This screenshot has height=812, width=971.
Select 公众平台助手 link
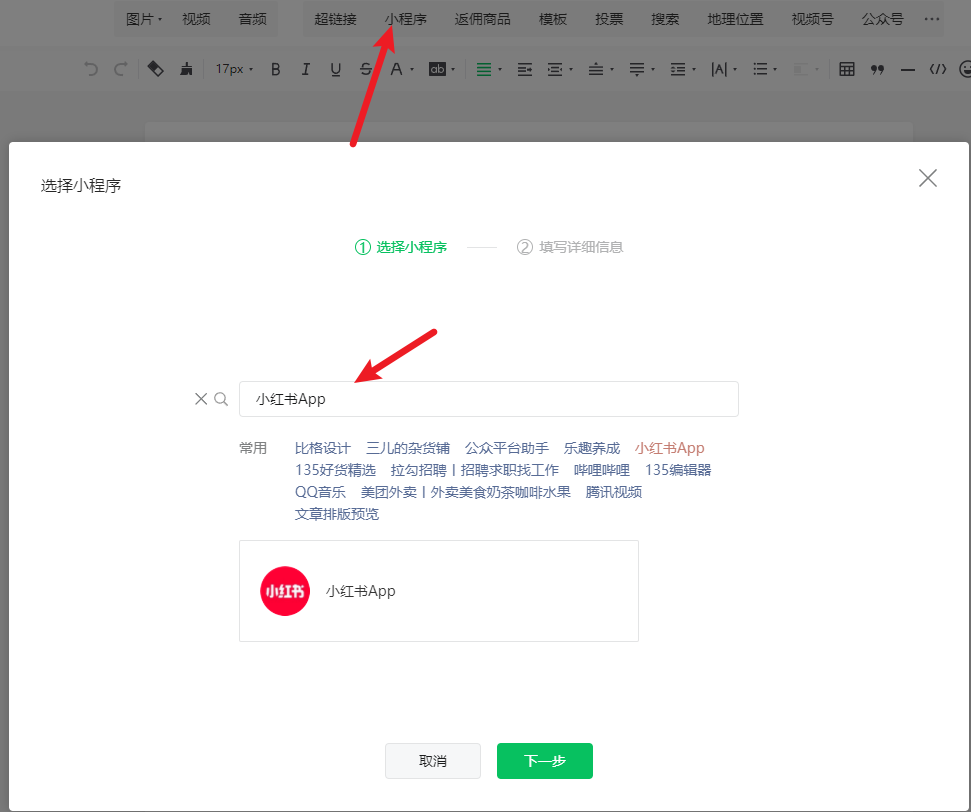click(507, 448)
